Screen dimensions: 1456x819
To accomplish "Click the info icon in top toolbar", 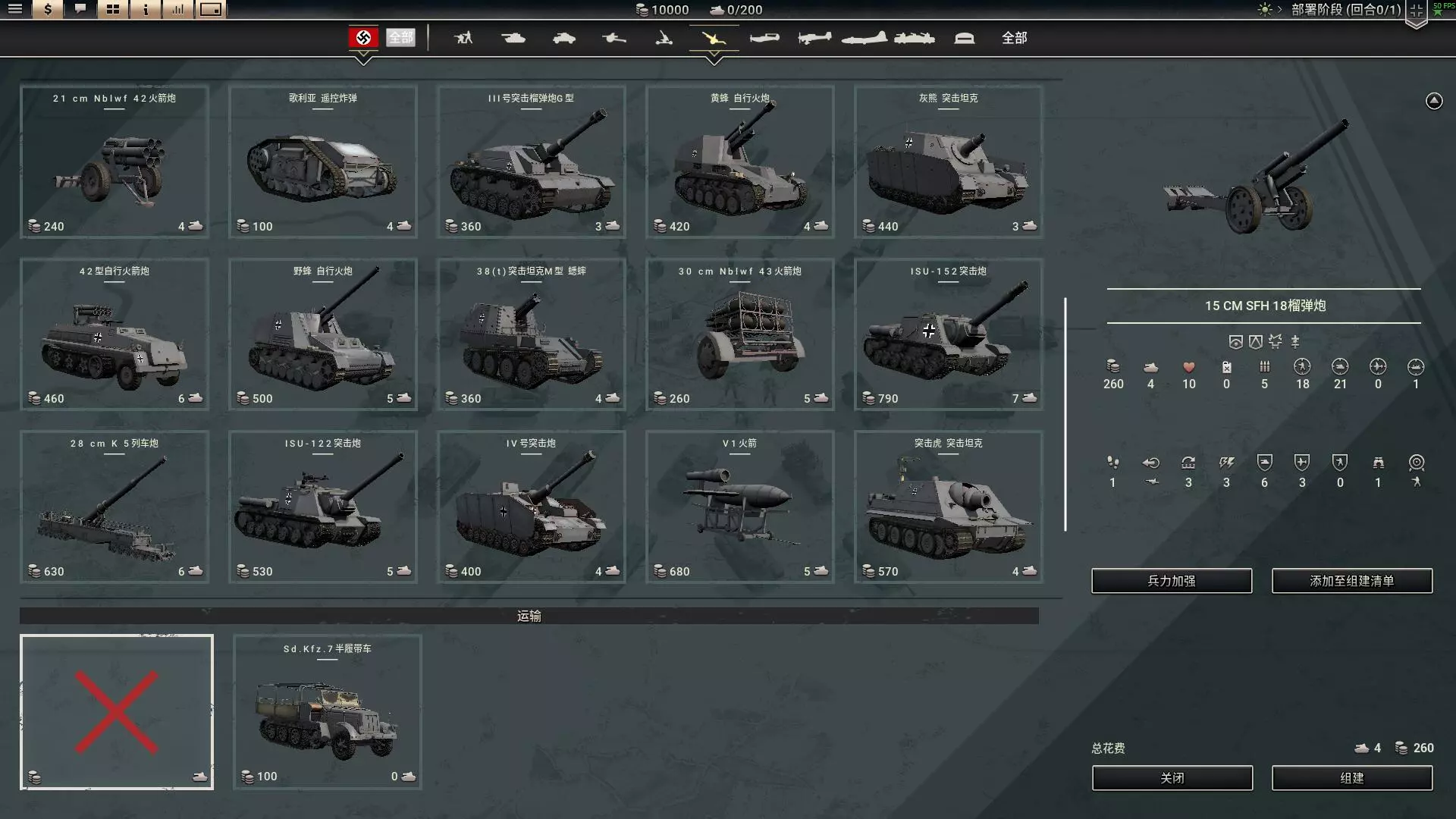I will coord(145,9).
